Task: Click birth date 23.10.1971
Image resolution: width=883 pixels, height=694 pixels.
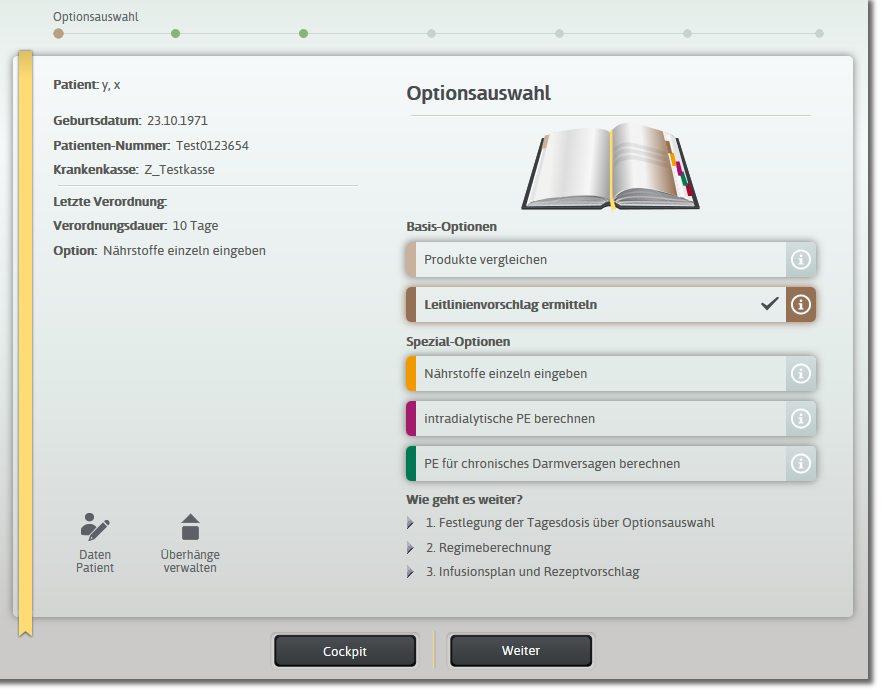Action: click(177, 121)
